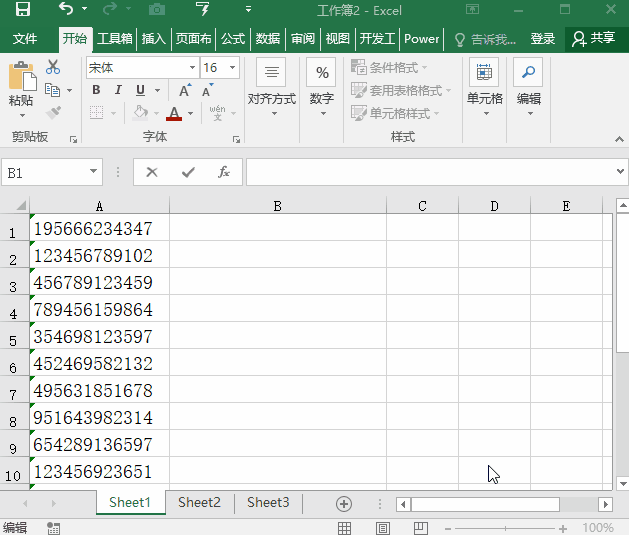Viewport: 629px width, 535px height.
Task: Click the fx Insert Function icon
Action: [223, 172]
